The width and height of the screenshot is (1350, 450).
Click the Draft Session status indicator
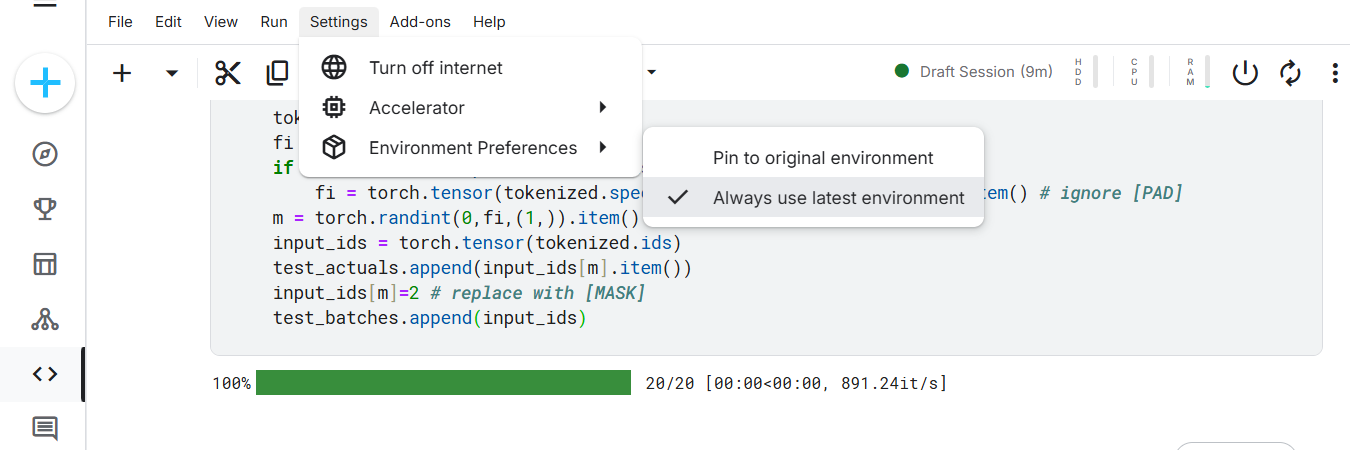tap(974, 71)
